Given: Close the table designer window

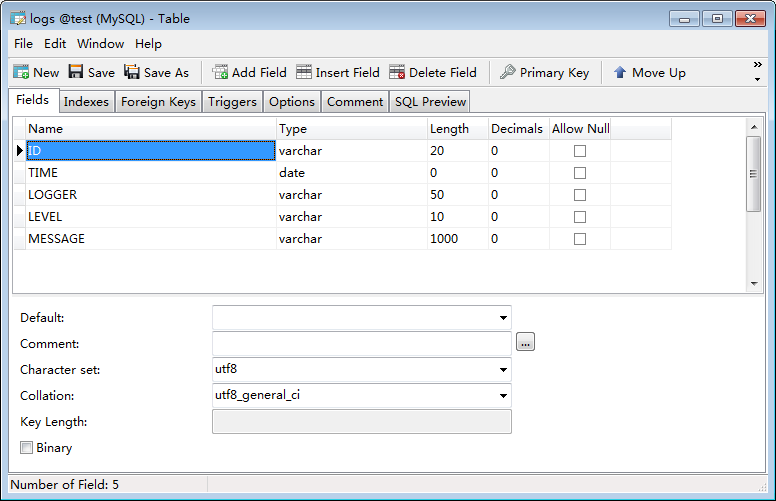Looking at the screenshot, I should 750,19.
